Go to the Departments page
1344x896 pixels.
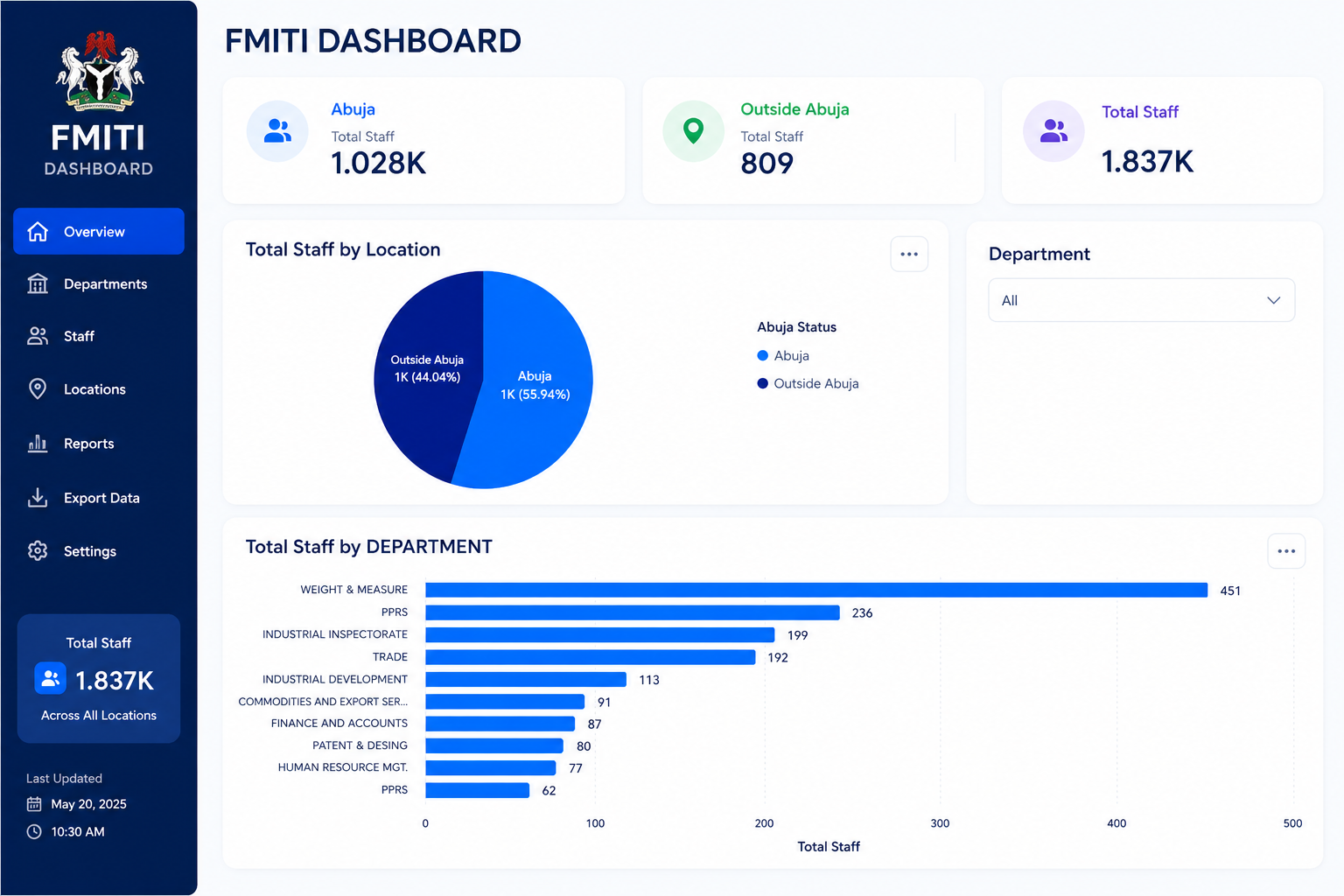[x=99, y=283]
